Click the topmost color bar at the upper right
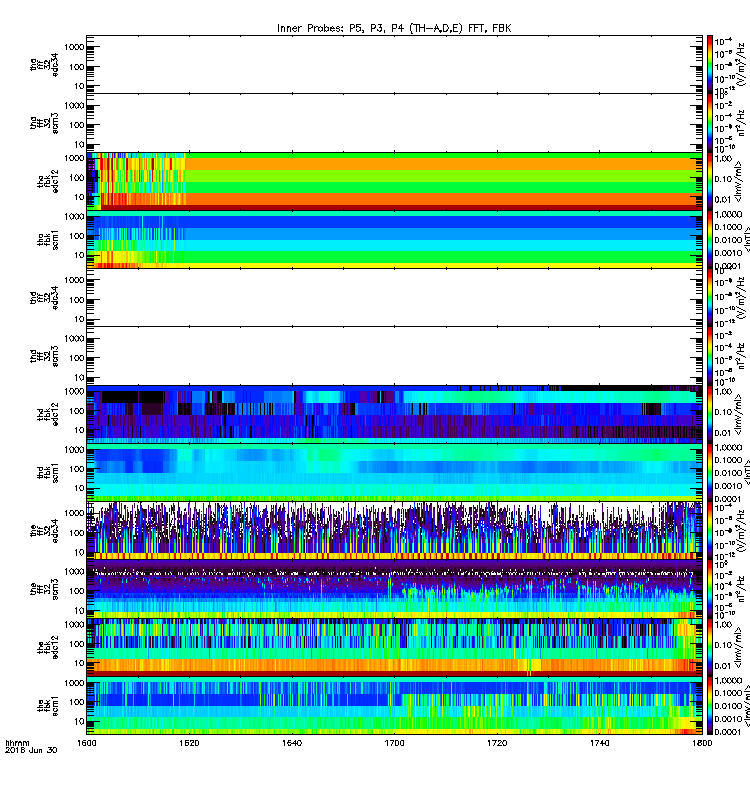The height and width of the screenshot is (800, 750). click(x=709, y=64)
